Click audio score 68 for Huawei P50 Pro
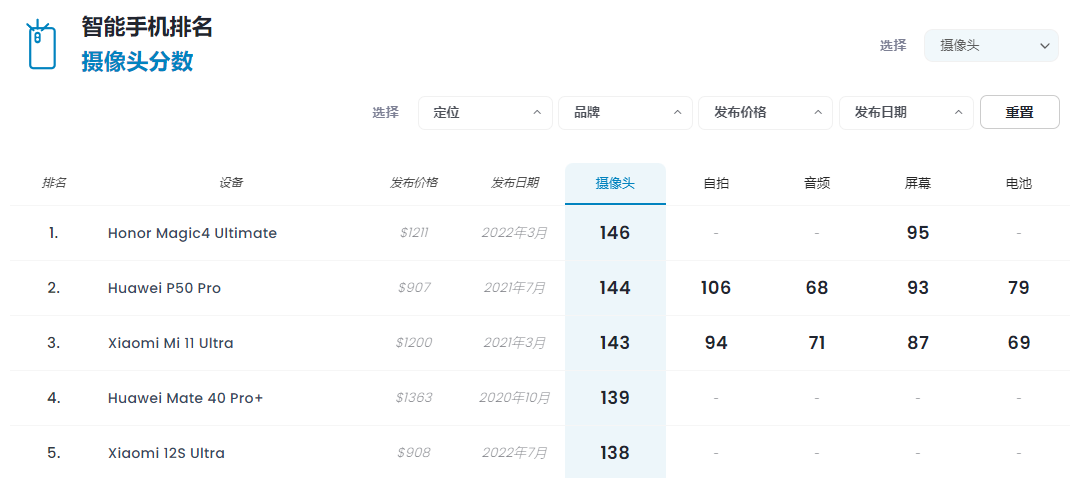This screenshot has height=478, width=1086. pos(817,288)
